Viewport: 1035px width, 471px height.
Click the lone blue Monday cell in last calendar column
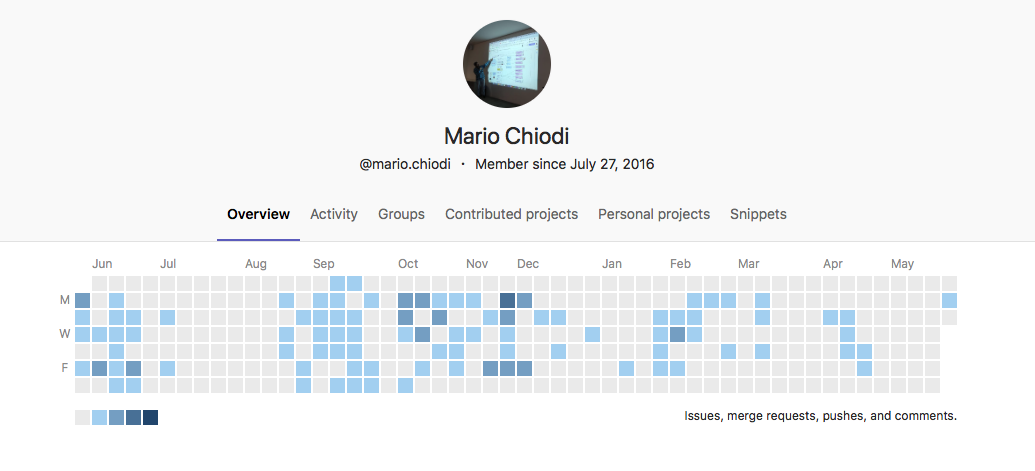pyautogui.click(x=949, y=301)
